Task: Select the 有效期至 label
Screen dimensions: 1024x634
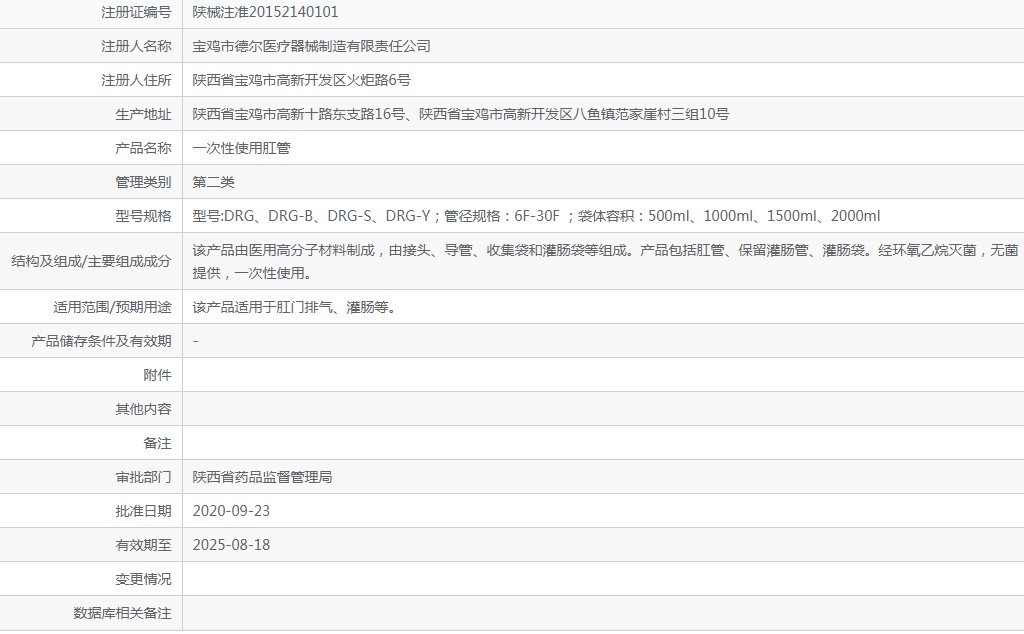Action: (143, 545)
